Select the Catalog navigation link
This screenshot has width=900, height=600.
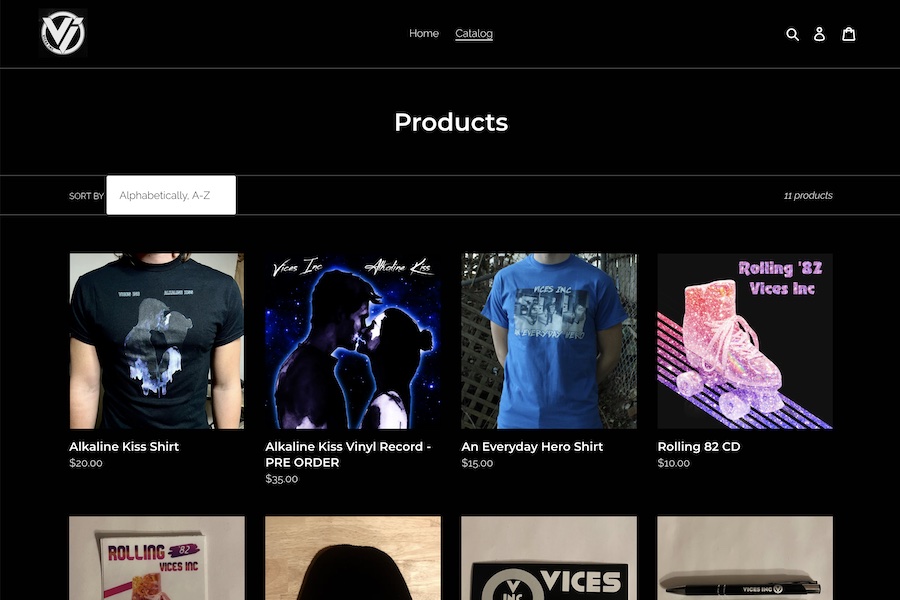pyautogui.click(x=473, y=33)
